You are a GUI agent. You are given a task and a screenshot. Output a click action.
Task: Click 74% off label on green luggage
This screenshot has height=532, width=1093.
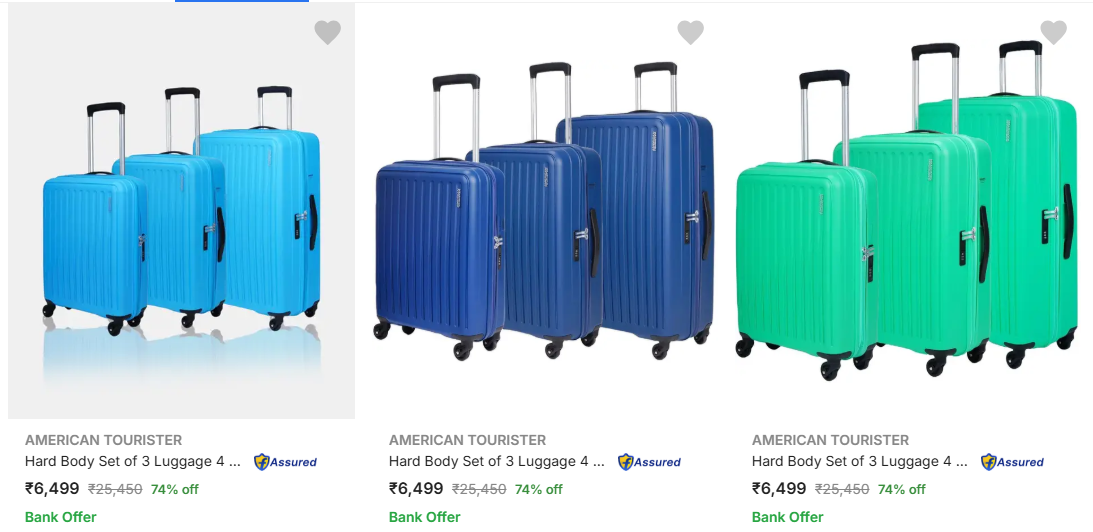click(902, 490)
